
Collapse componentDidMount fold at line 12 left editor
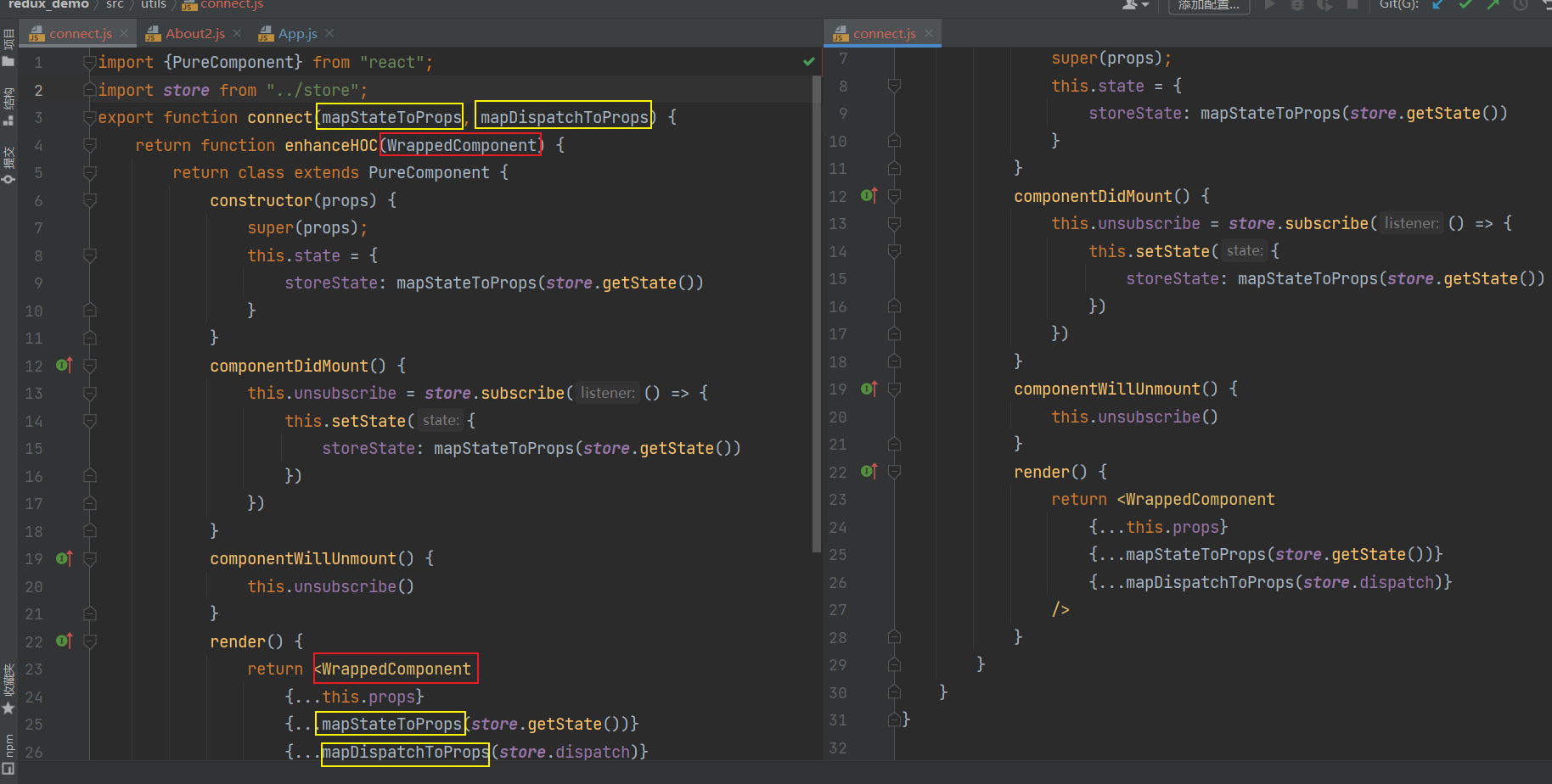(x=90, y=366)
